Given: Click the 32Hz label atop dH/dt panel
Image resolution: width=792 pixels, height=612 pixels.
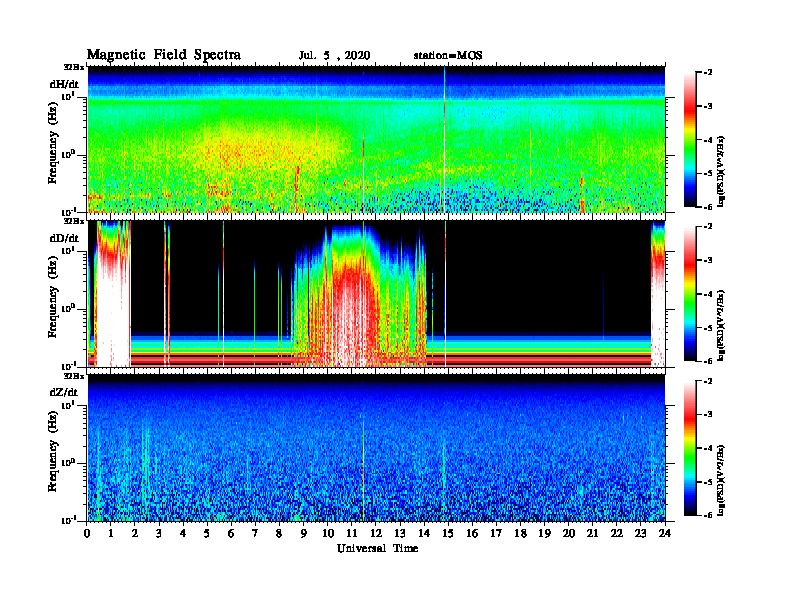Looking at the screenshot, I should click(73, 67).
